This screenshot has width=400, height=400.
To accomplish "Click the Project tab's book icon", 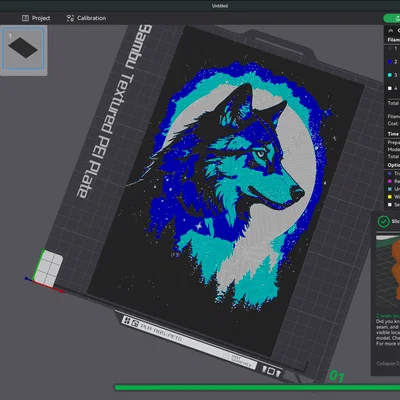I will [x=25, y=18].
